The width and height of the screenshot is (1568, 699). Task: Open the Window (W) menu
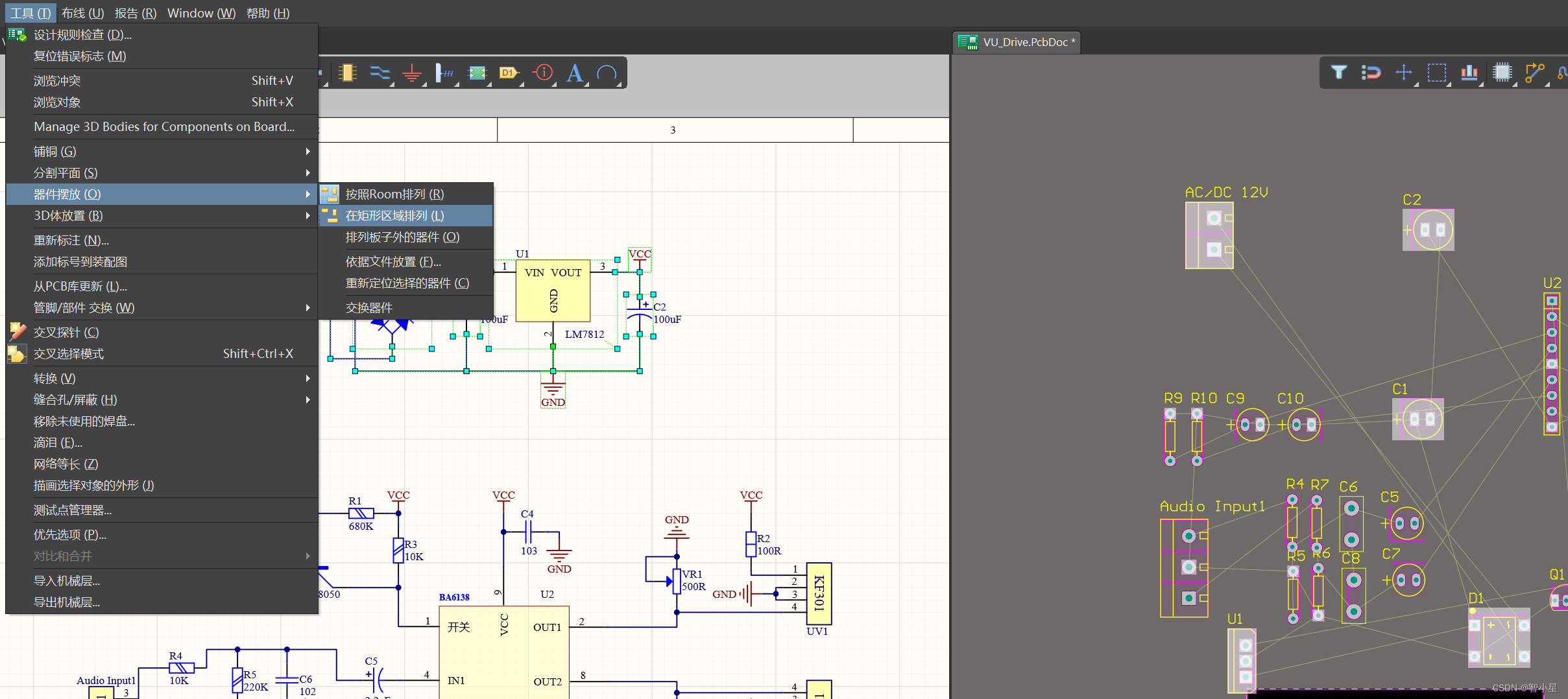point(202,13)
